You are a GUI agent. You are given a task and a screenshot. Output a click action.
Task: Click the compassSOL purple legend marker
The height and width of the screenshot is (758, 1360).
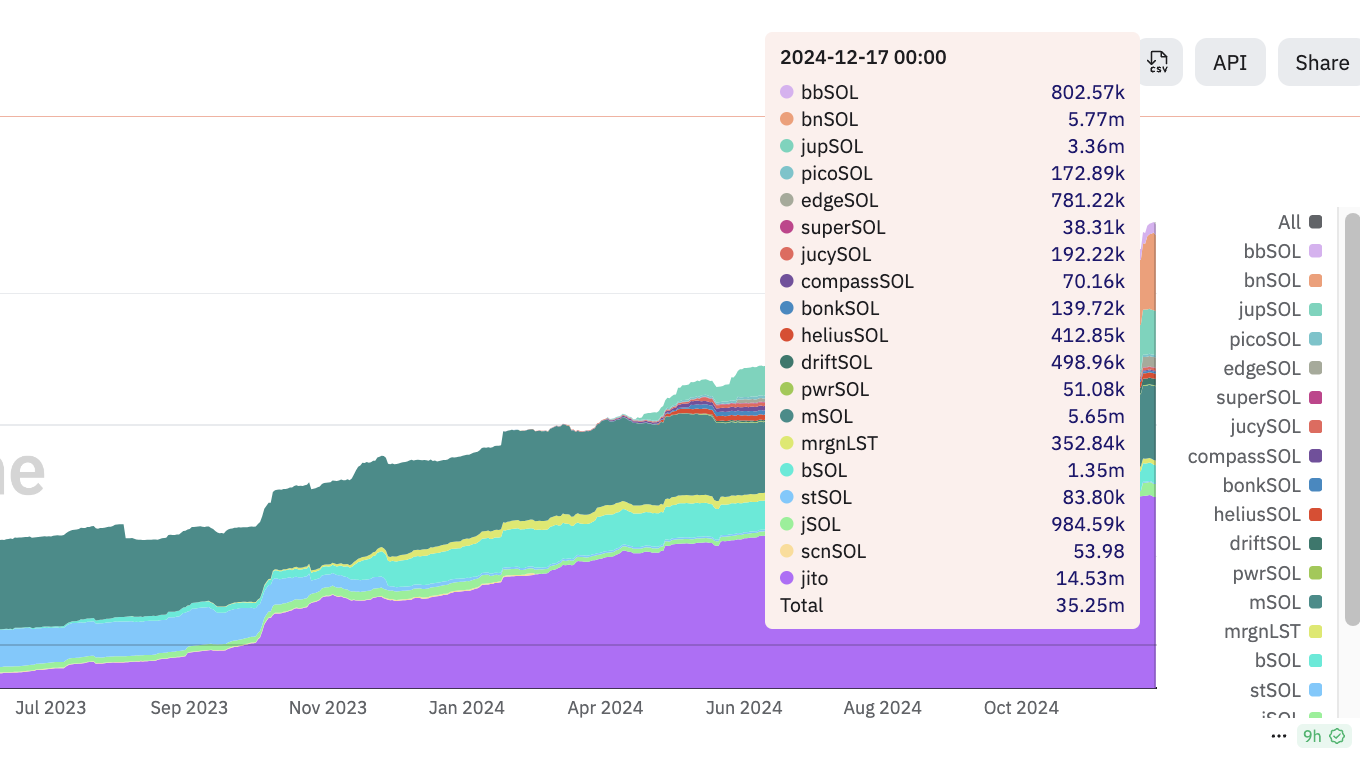pos(1315,456)
